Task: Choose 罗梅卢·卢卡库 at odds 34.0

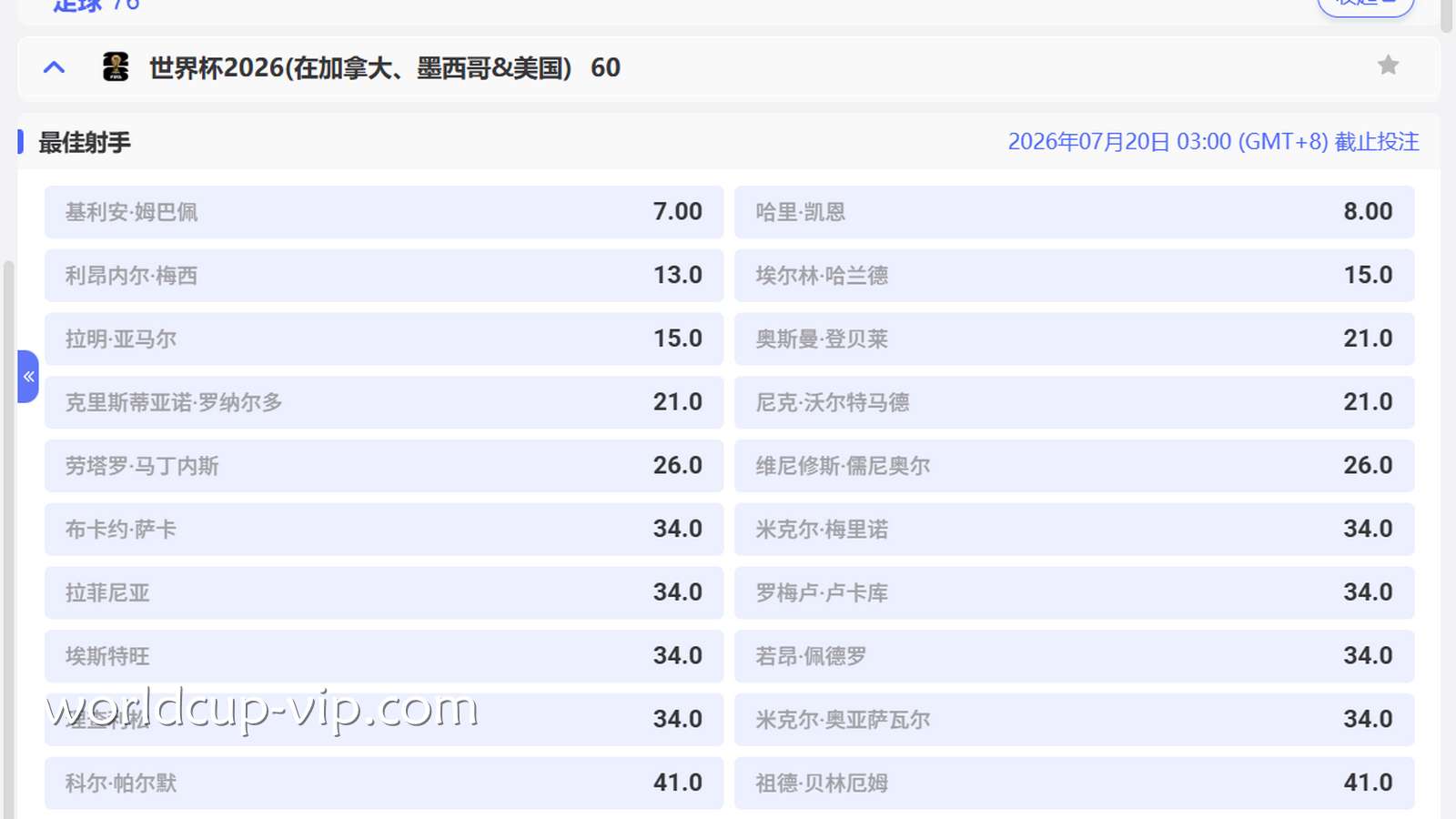Action: (1072, 592)
